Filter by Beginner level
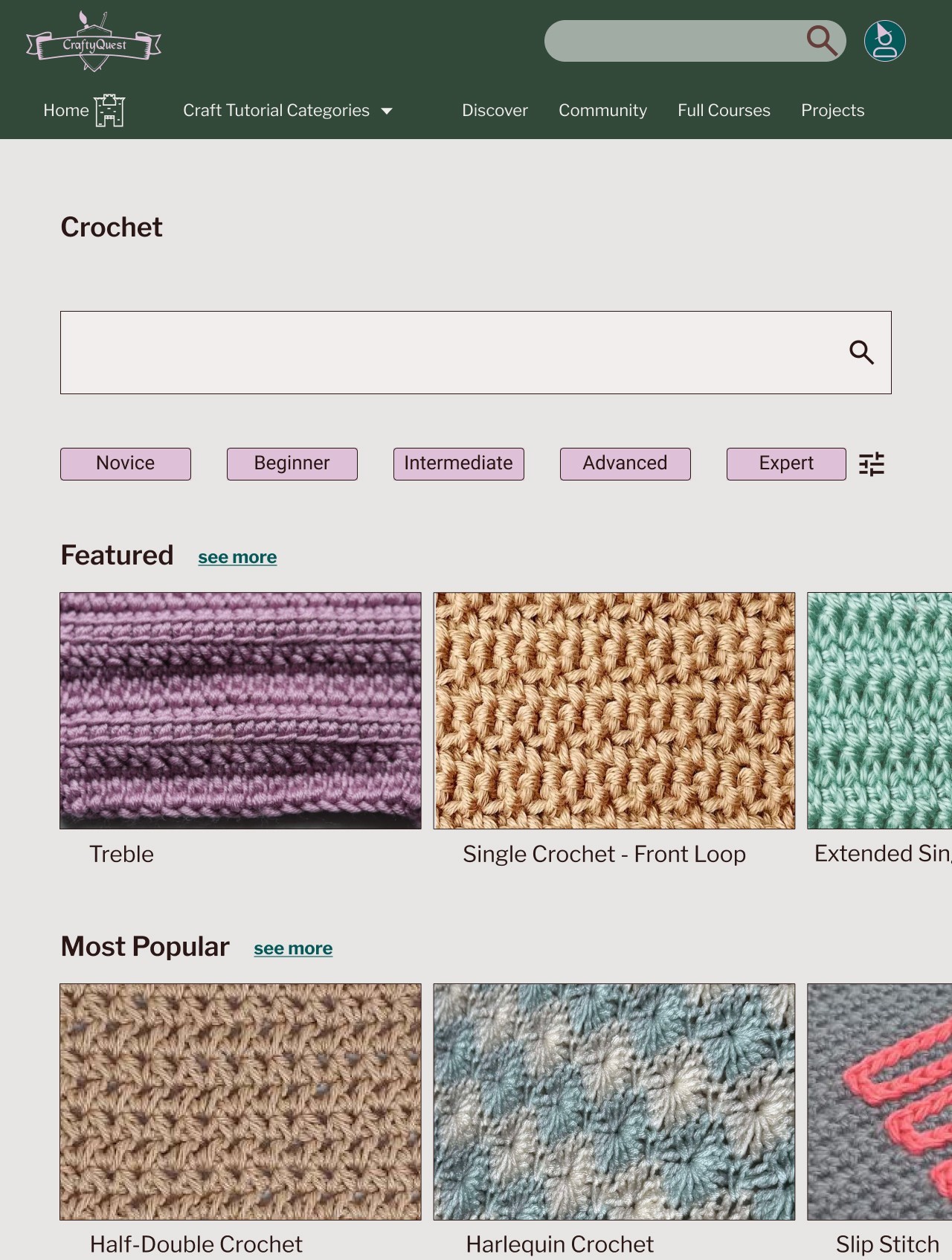952x1260 pixels. click(x=292, y=463)
